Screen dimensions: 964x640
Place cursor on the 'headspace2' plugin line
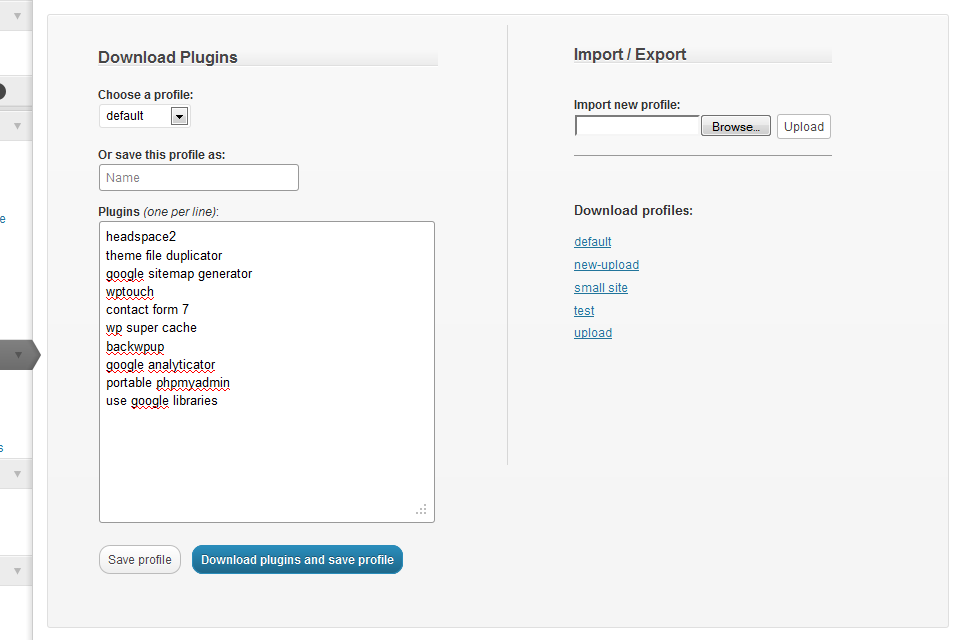pos(141,237)
